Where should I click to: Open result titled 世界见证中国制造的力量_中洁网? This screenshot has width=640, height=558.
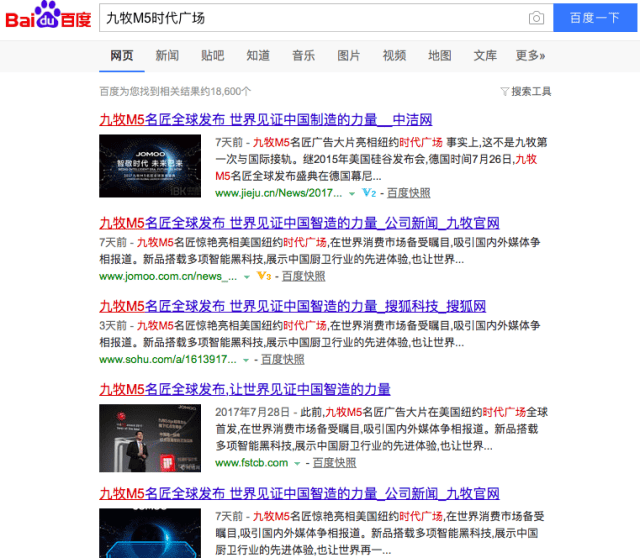point(266,120)
